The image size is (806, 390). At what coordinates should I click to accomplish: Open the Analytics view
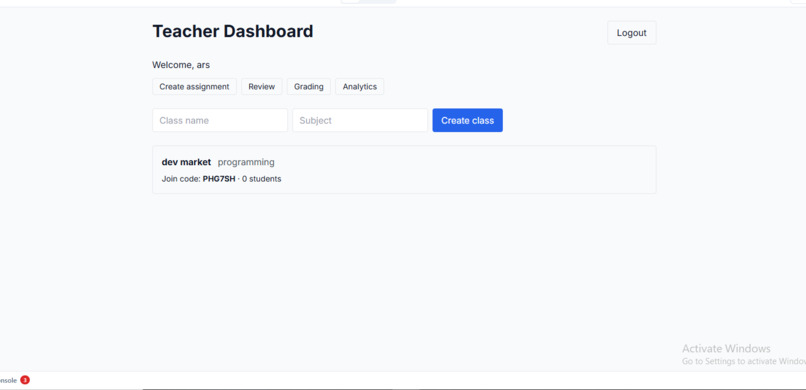pyautogui.click(x=359, y=86)
